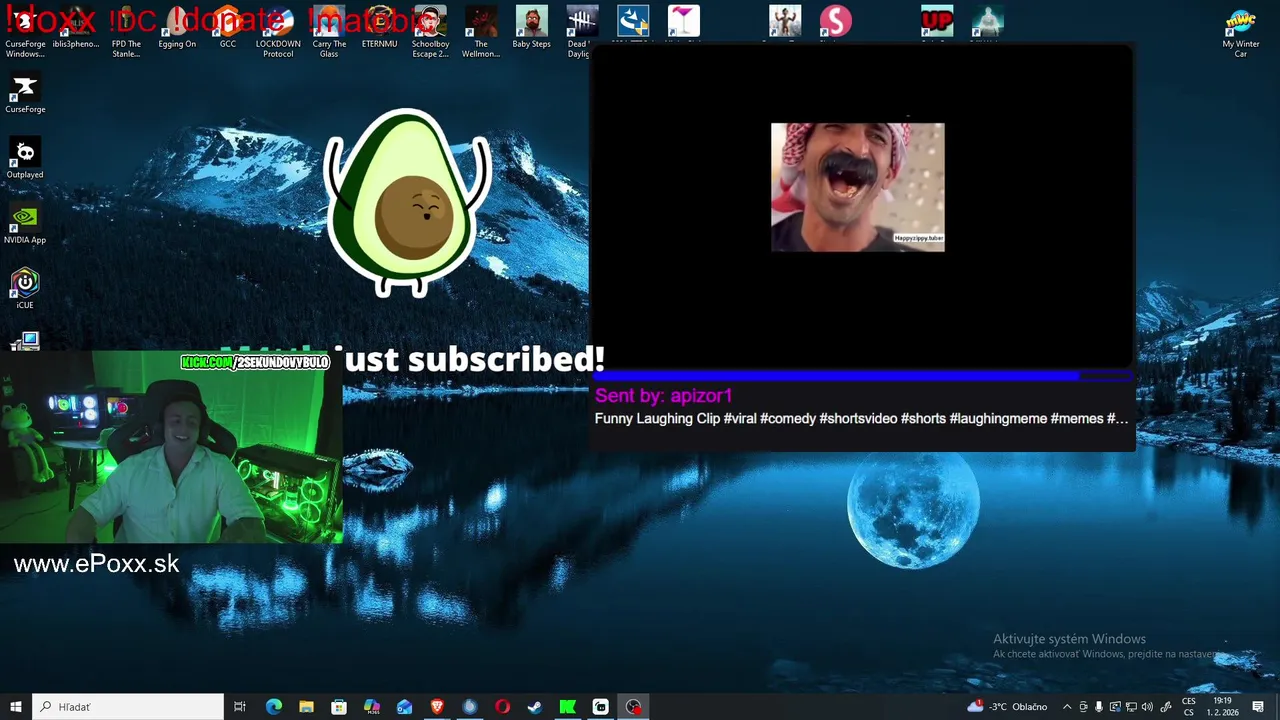Open The Wellmon desktop shortcut
1280x720 pixels.
(481, 32)
